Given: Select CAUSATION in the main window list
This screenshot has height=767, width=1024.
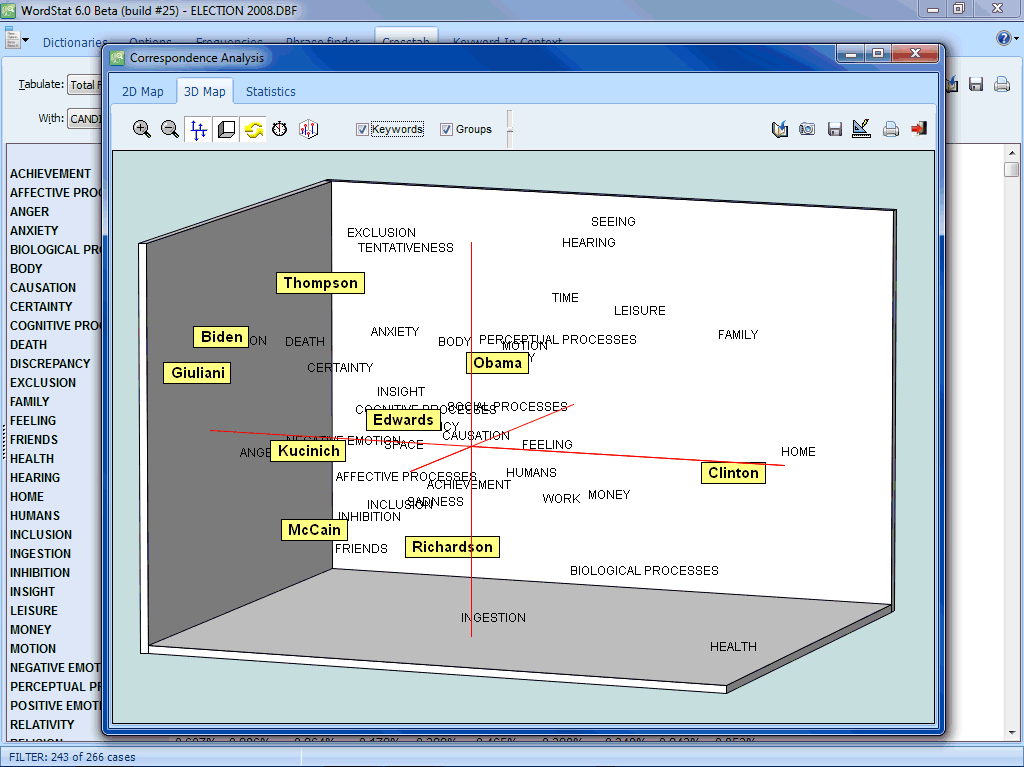Looking at the screenshot, I should pyautogui.click(x=42, y=287).
